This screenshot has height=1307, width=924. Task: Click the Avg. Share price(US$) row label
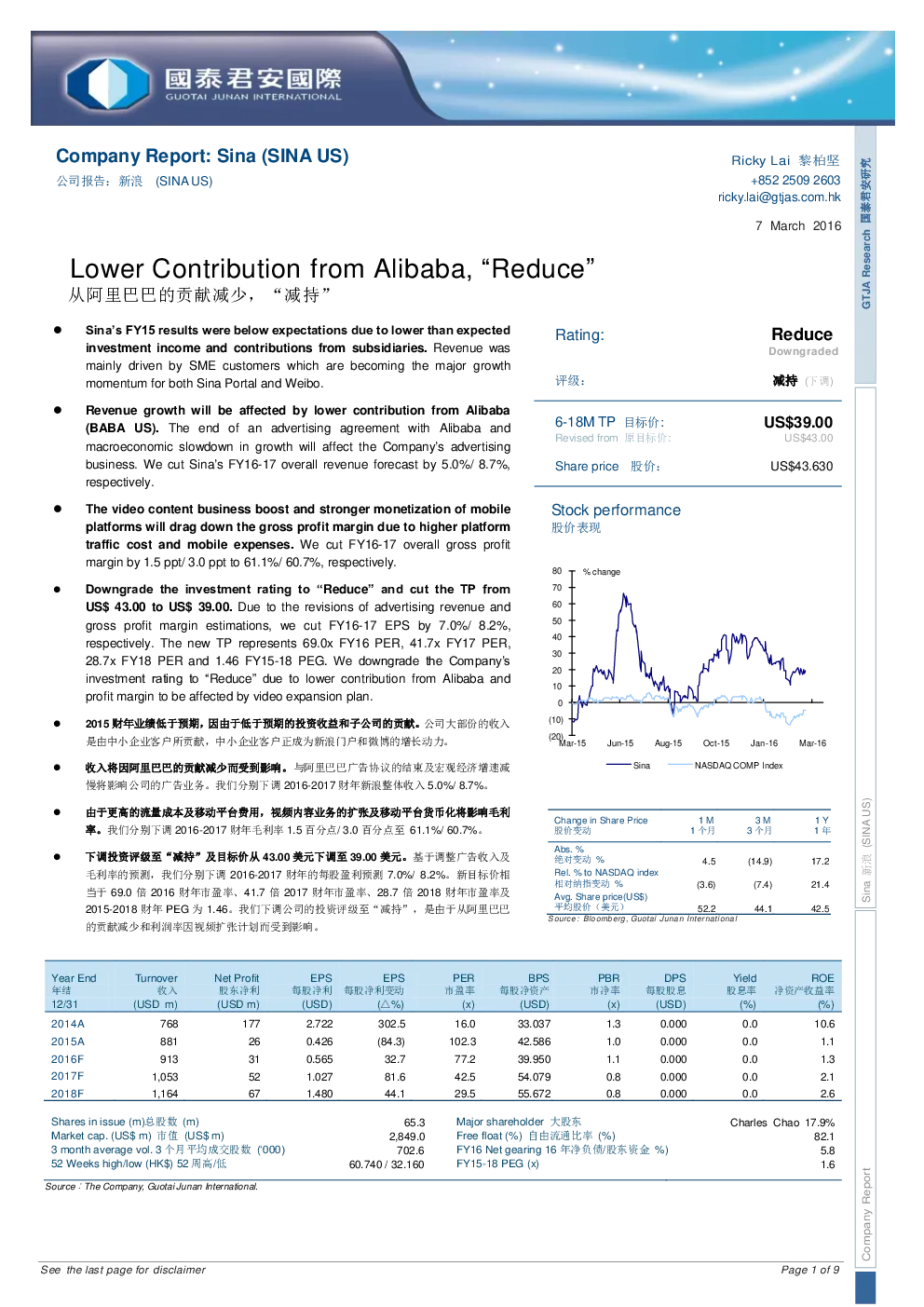pos(601,896)
